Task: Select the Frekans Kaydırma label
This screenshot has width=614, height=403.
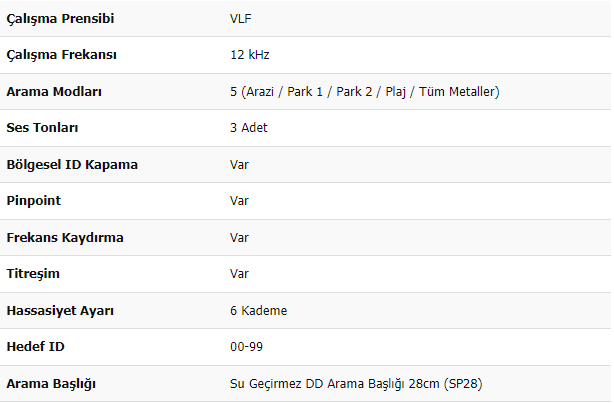Action: coord(65,238)
